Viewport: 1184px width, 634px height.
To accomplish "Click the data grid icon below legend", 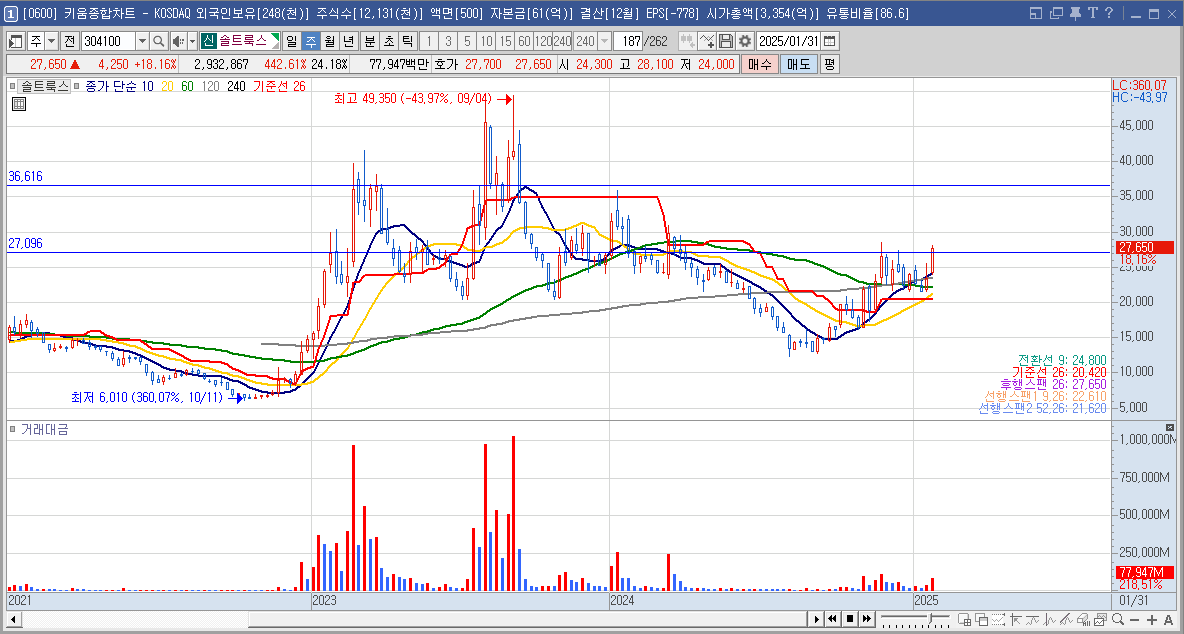I will pos(18,104).
